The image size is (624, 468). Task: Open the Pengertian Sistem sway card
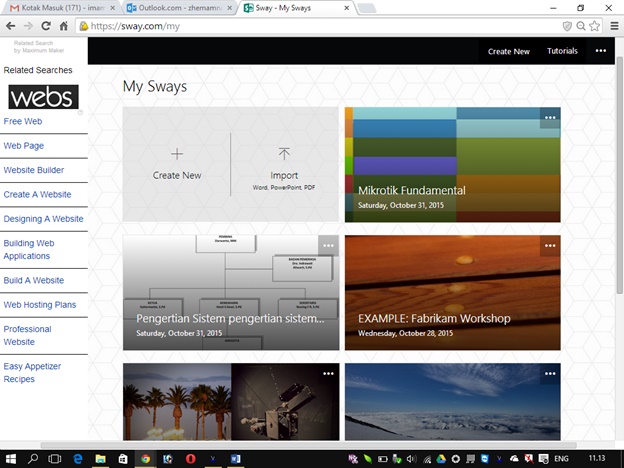point(231,292)
